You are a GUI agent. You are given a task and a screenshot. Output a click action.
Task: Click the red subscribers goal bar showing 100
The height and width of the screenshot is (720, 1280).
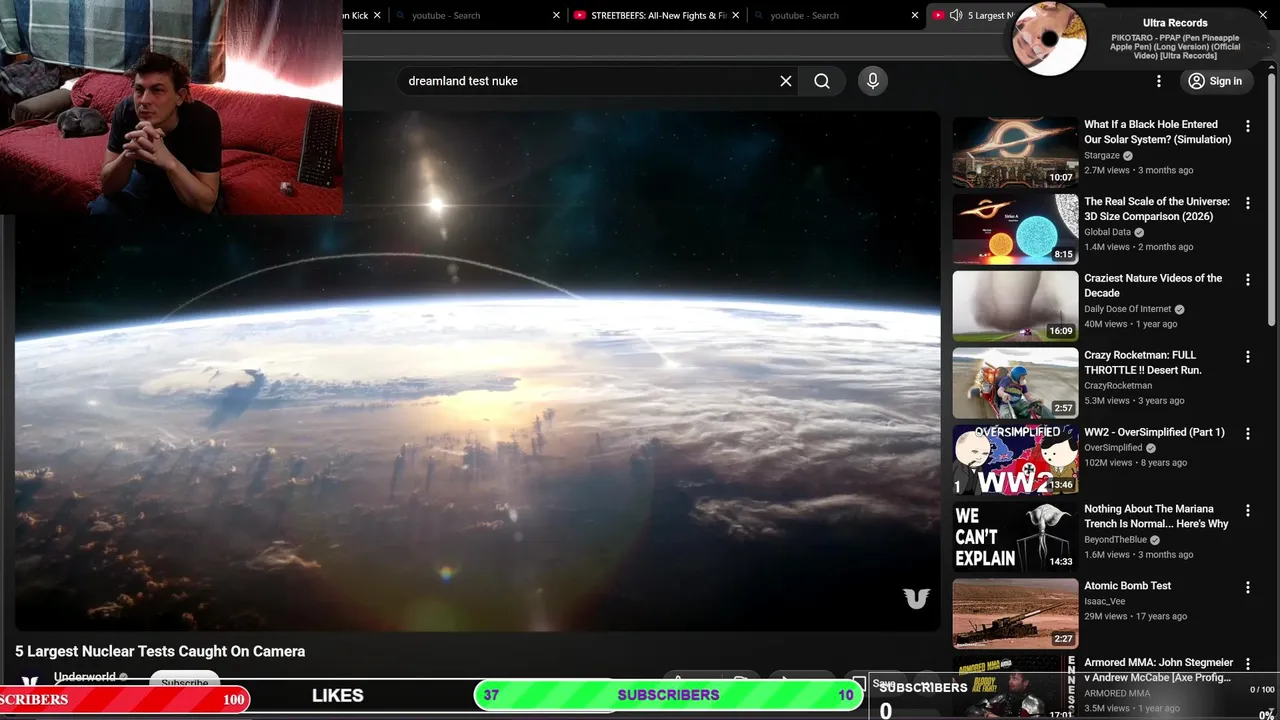124,699
